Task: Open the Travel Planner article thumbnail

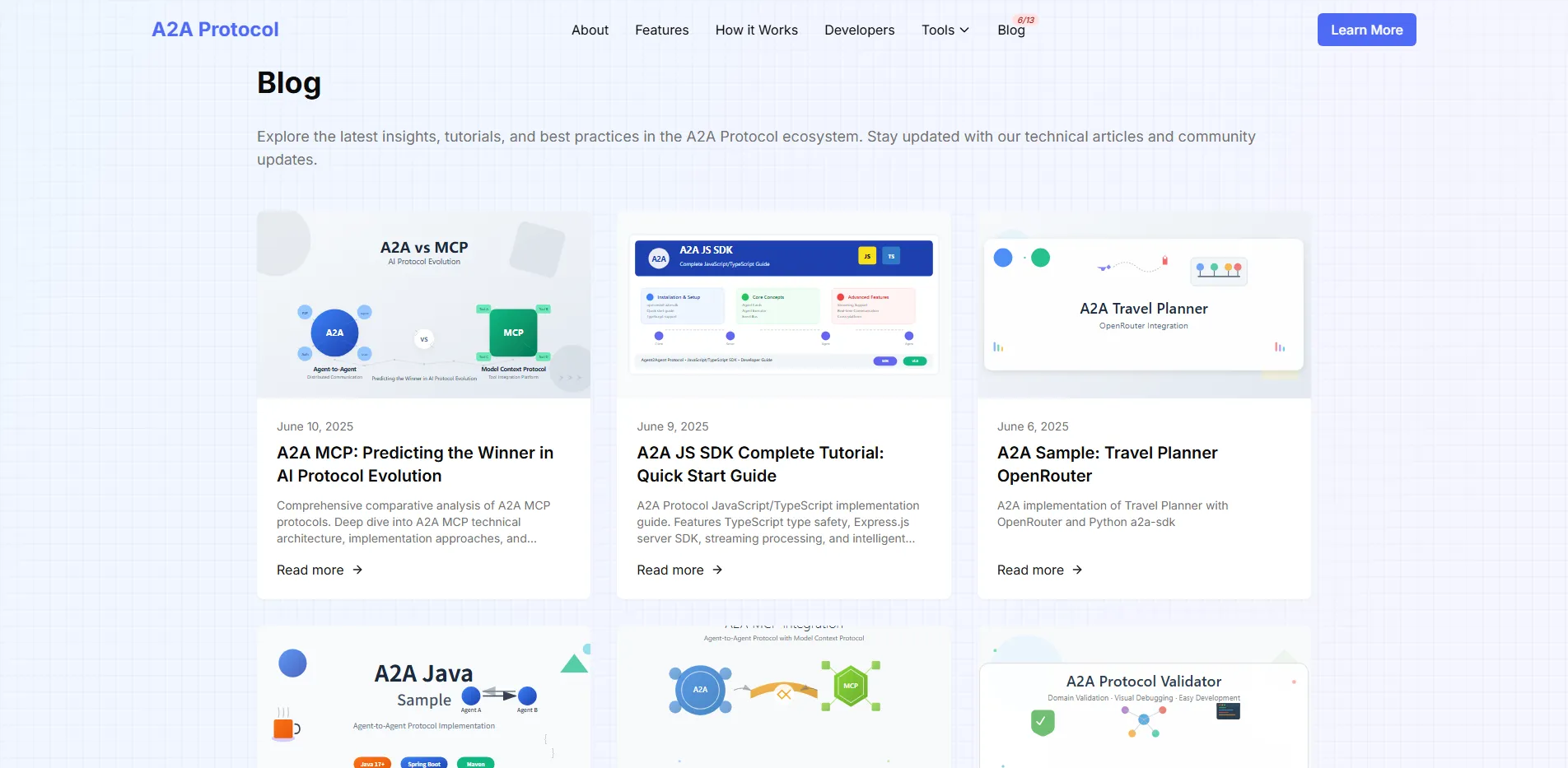Action: (x=1143, y=305)
